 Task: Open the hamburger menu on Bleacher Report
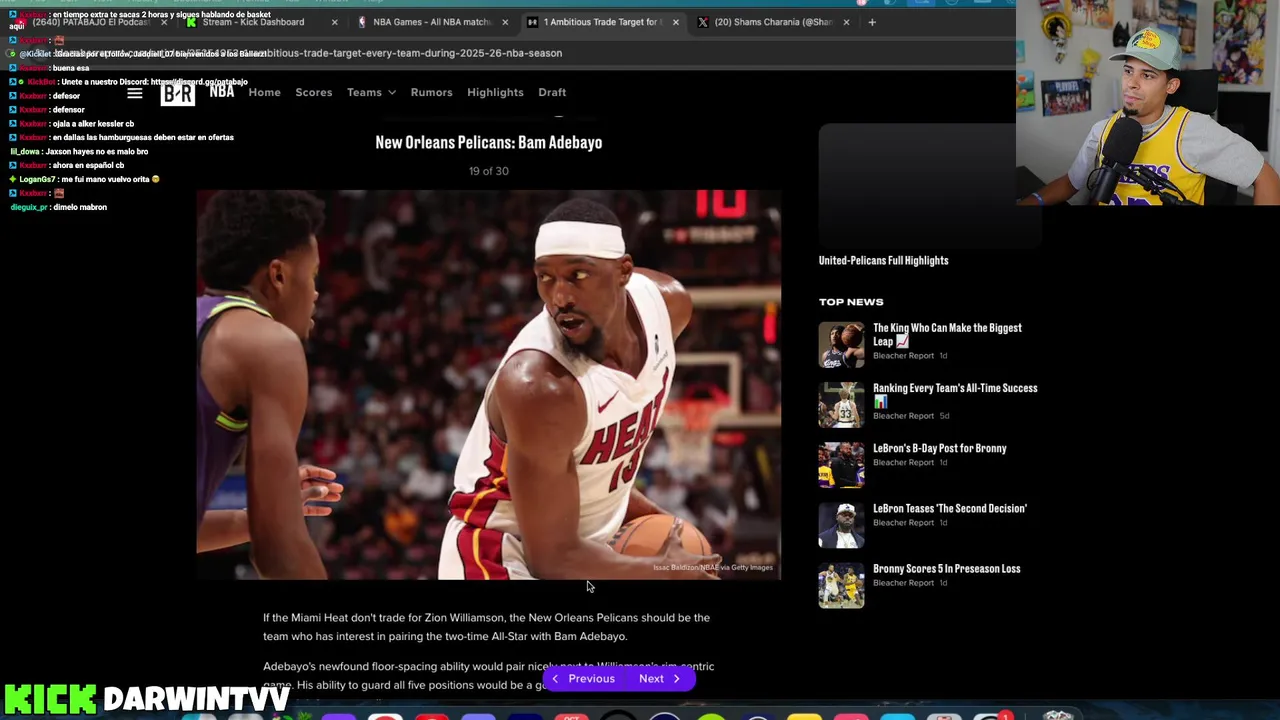(135, 93)
